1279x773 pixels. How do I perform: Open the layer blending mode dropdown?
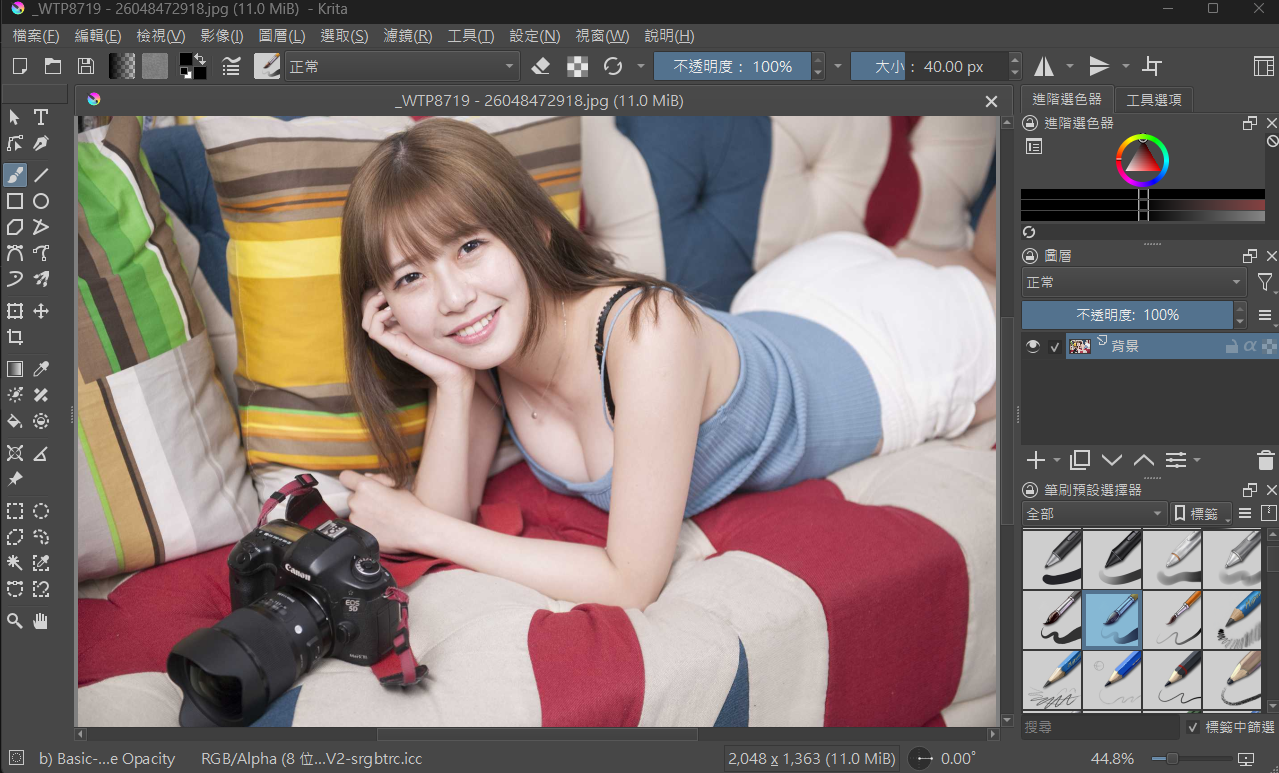pos(1133,283)
